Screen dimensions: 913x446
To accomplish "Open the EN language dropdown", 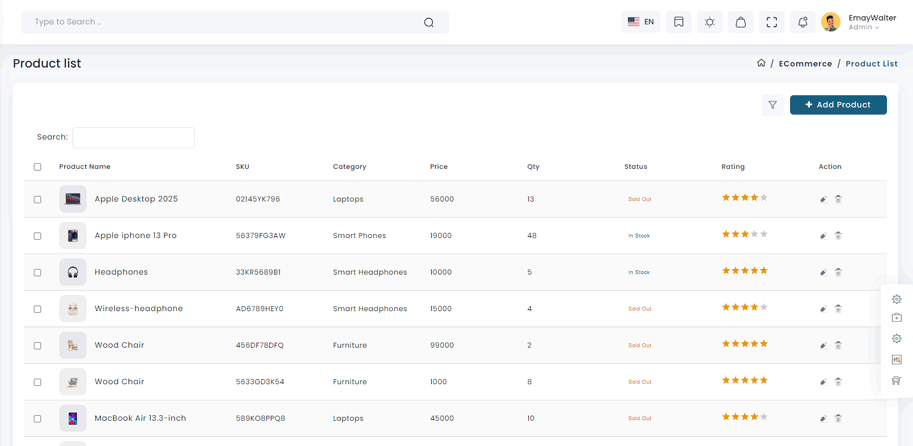I will [640, 22].
